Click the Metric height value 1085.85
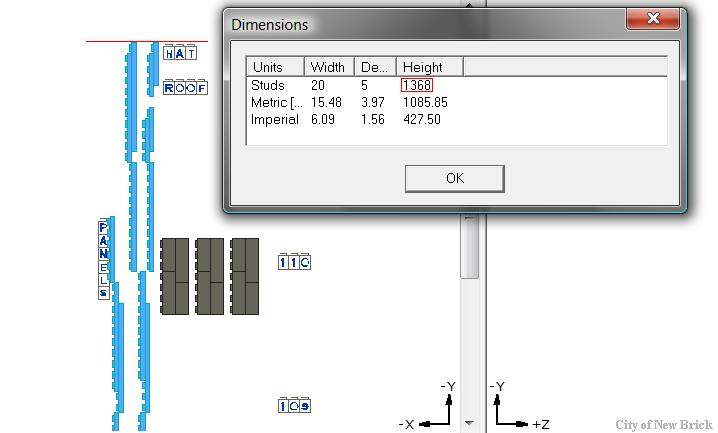 tap(425, 102)
